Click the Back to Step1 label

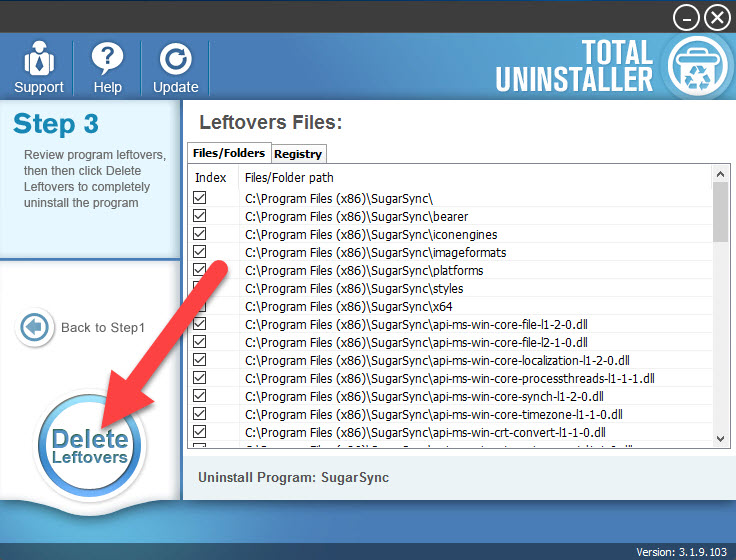[103, 327]
